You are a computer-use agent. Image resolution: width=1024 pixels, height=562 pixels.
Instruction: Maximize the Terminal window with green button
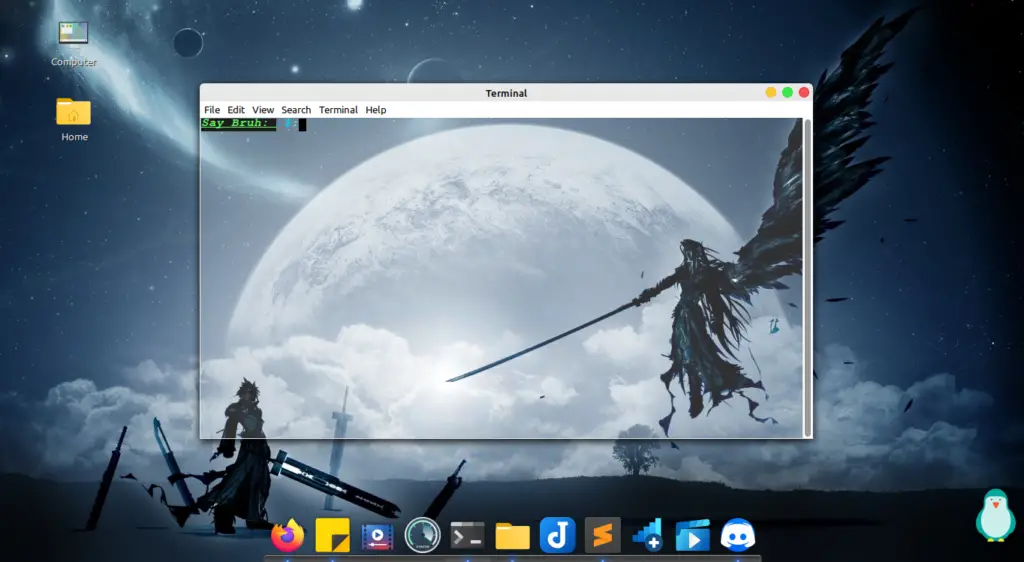[788, 93]
